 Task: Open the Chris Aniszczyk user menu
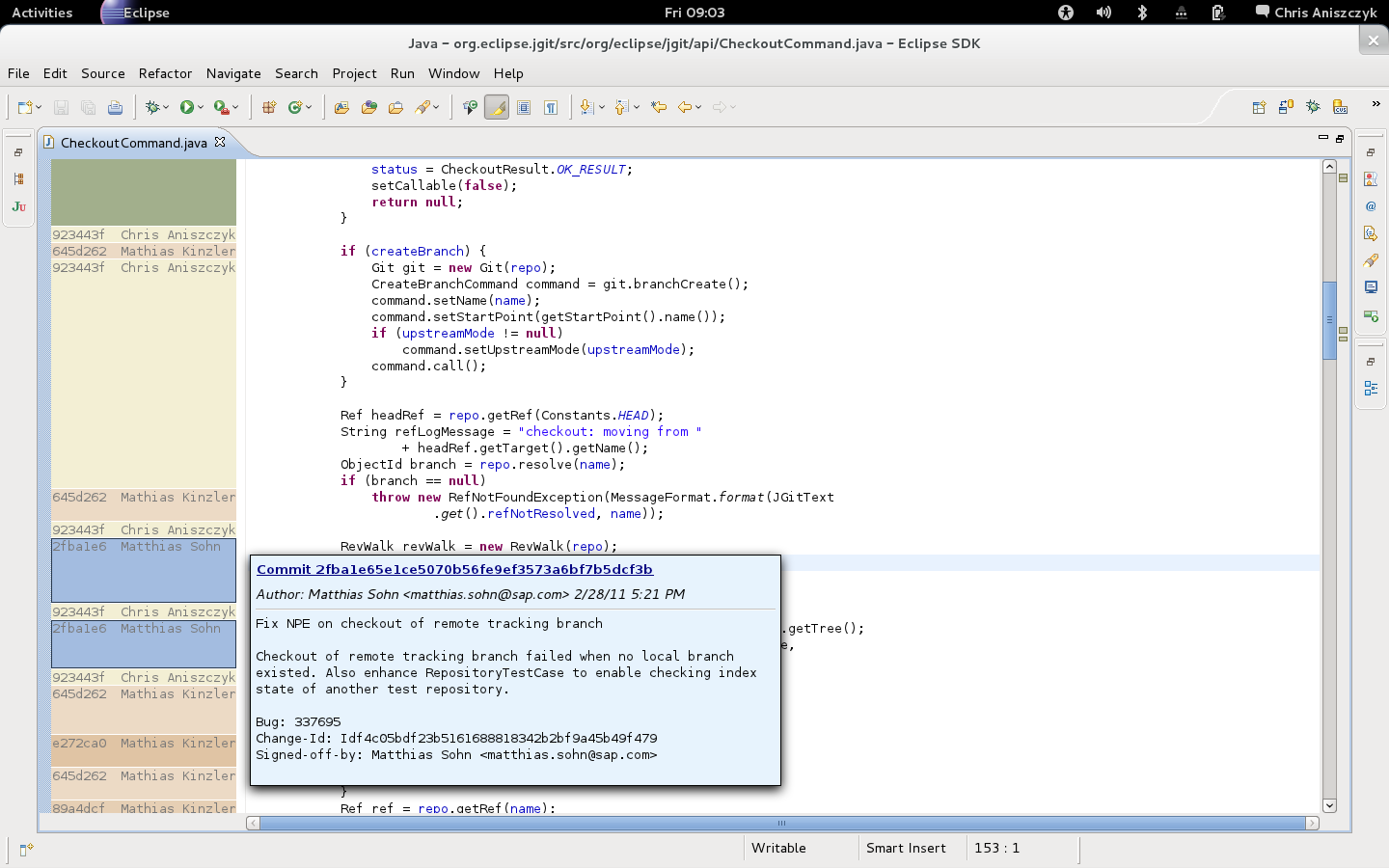[x=1316, y=13]
